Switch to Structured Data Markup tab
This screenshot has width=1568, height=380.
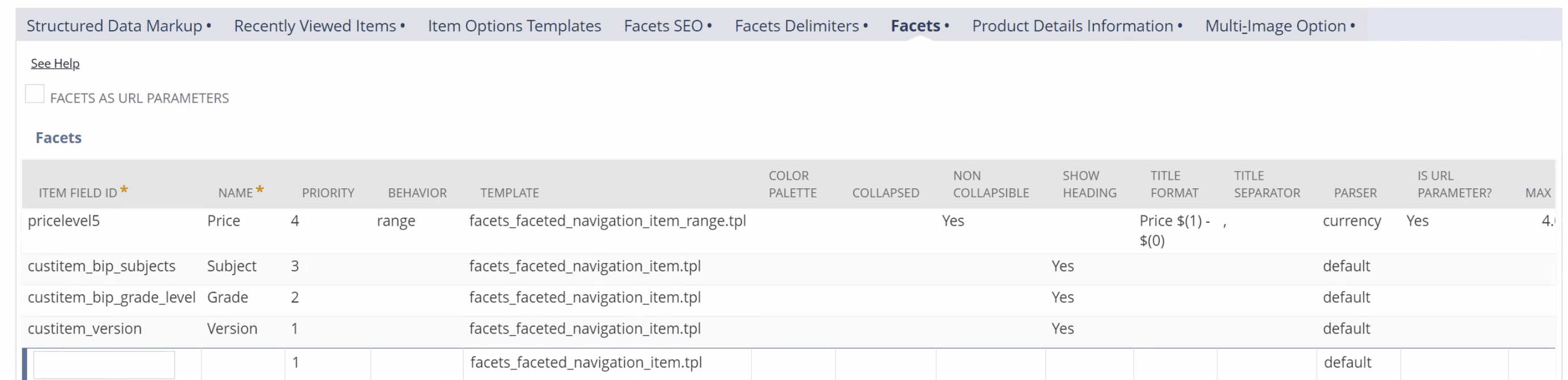(x=119, y=26)
